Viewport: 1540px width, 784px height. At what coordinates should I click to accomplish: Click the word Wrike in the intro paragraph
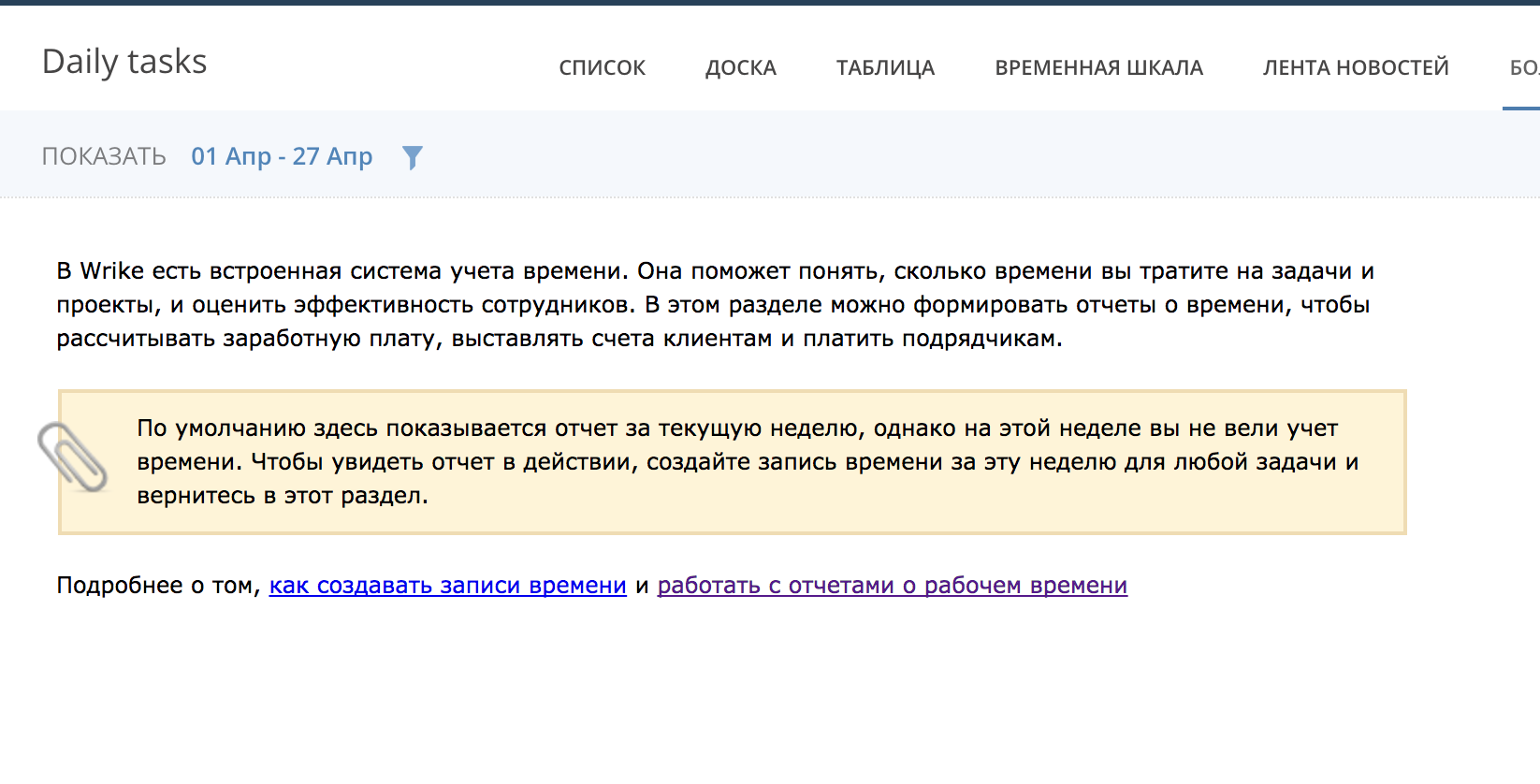point(111,271)
